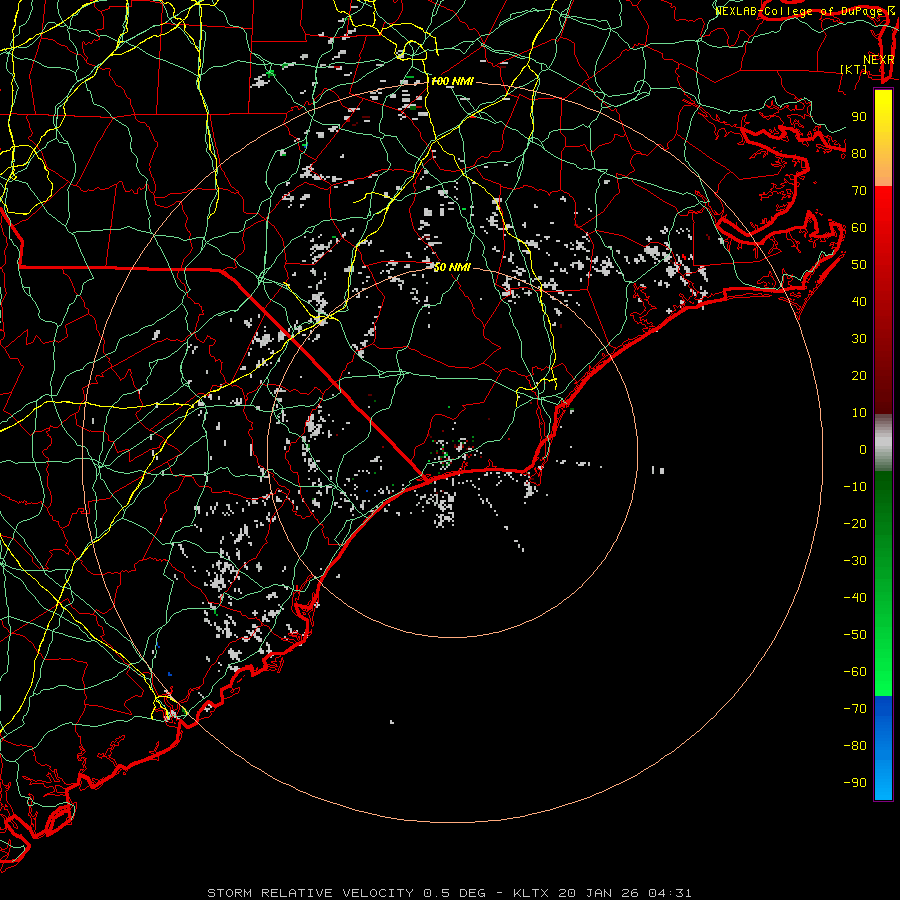Screen dimensions: 900x900
Task: Click the 0.5 DEG elevation text
Action: pos(454,893)
